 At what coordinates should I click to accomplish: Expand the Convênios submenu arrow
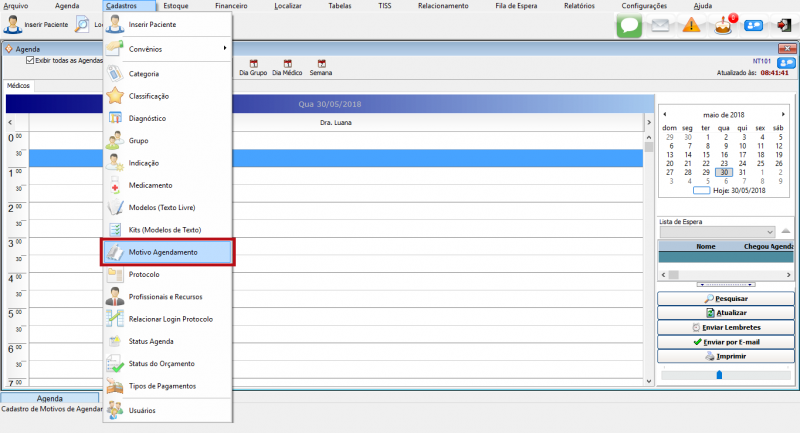(224, 49)
